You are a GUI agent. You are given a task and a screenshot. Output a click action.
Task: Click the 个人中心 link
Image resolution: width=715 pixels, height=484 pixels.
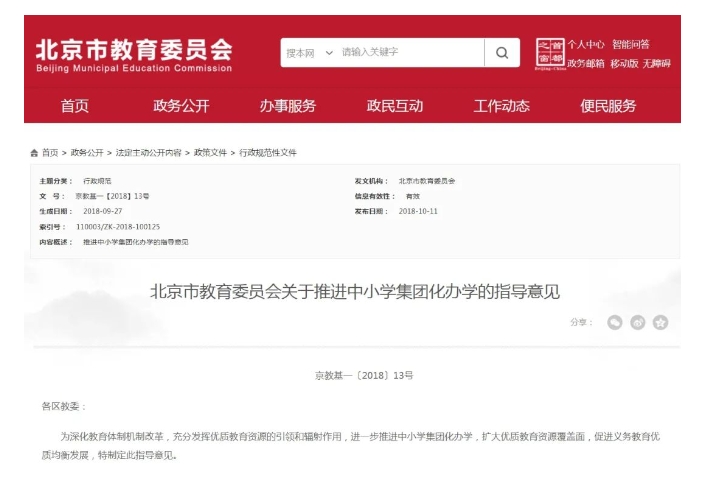pyautogui.click(x=586, y=44)
